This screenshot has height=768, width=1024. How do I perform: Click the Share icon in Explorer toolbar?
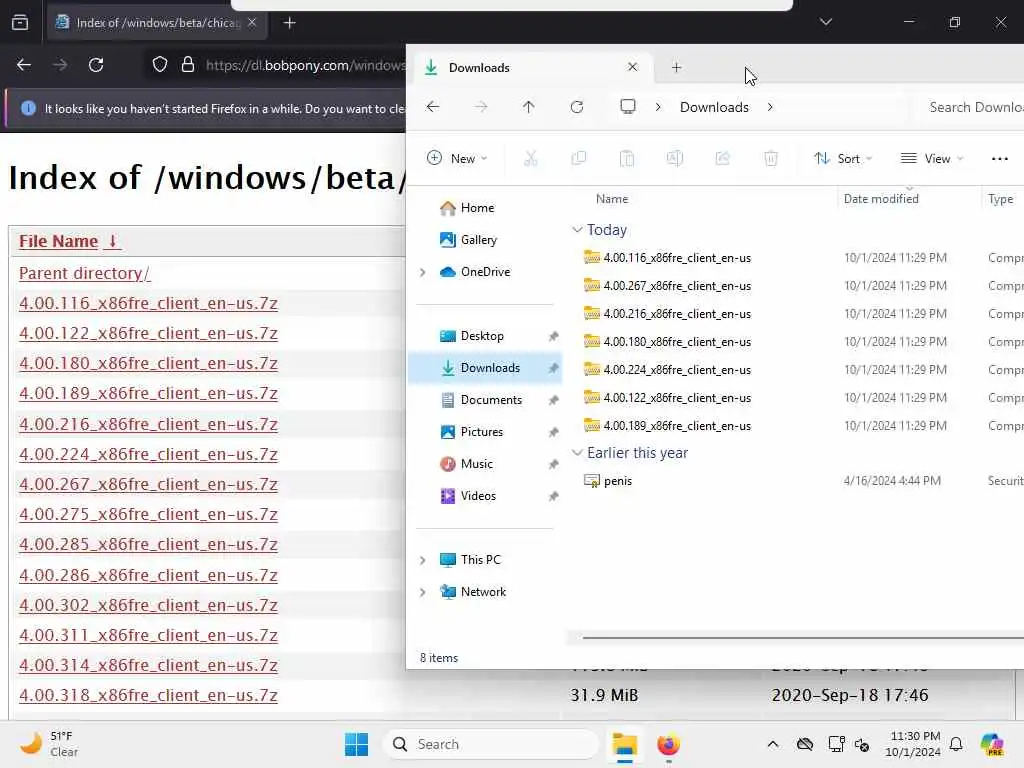(x=722, y=158)
